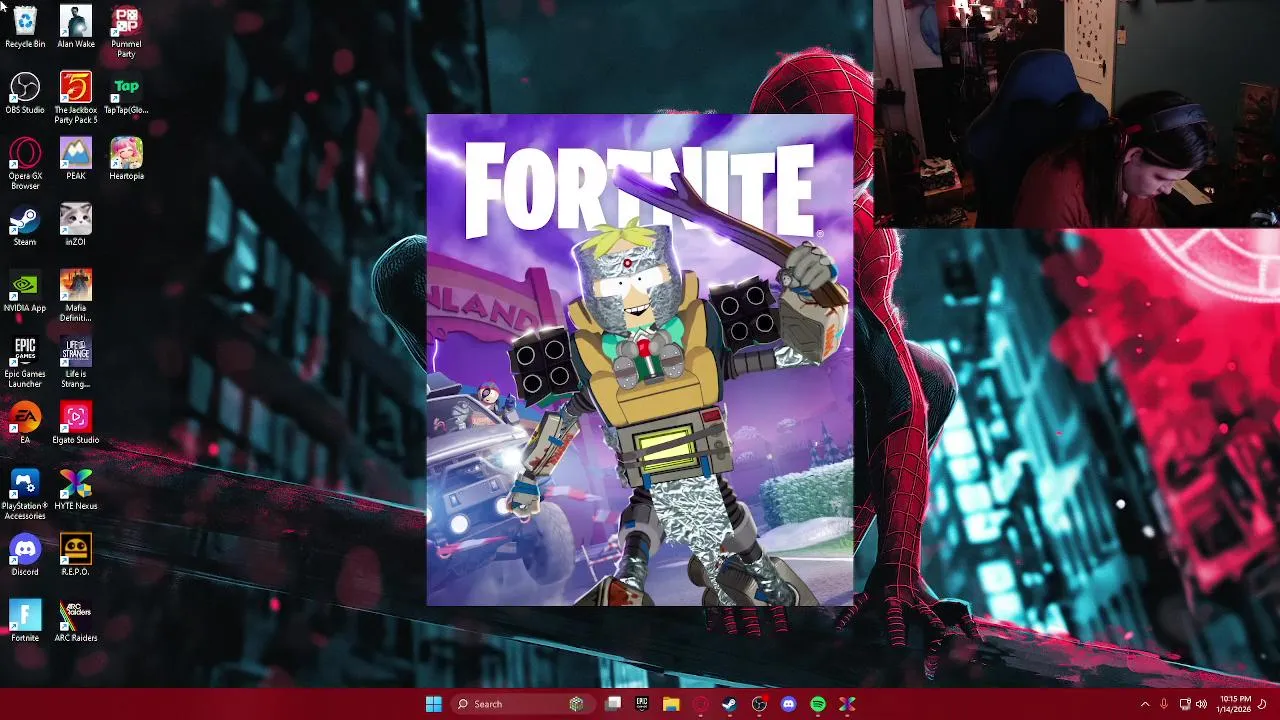
Task: Select the EA desktop icon
Action: point(25,423)
